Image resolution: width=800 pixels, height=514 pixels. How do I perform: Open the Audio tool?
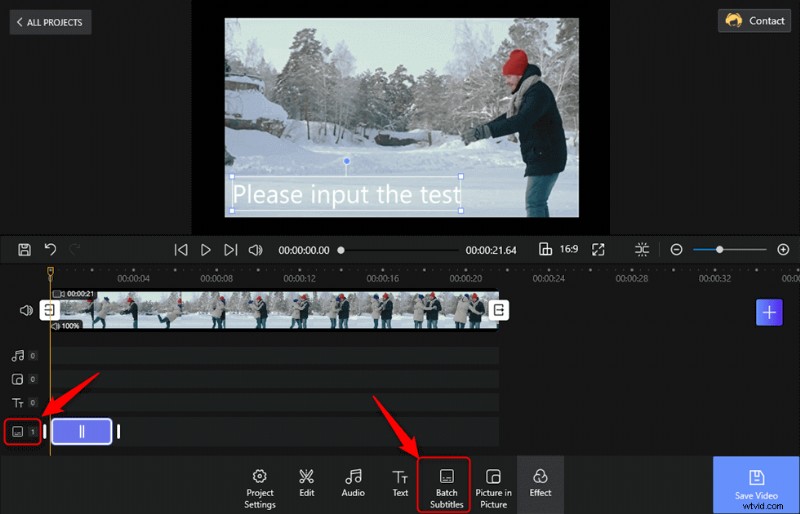point(353,483)
